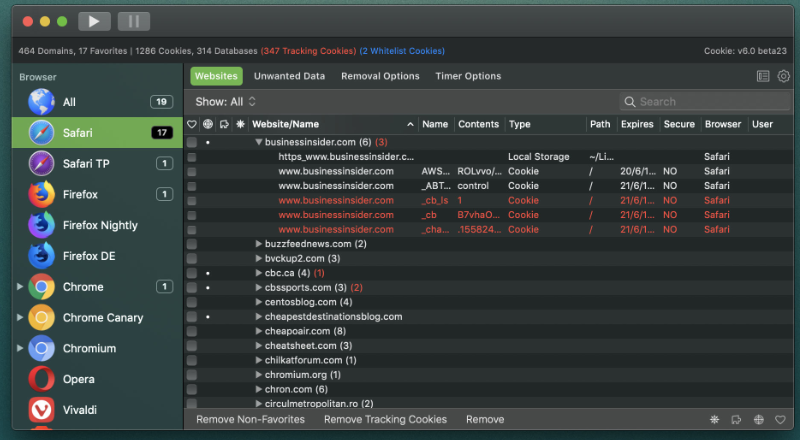Image resolution: width=800 pixels, height=440 pixels.
Task: Tick the checkbox for cbssports.com
Action: coord(192,288)
